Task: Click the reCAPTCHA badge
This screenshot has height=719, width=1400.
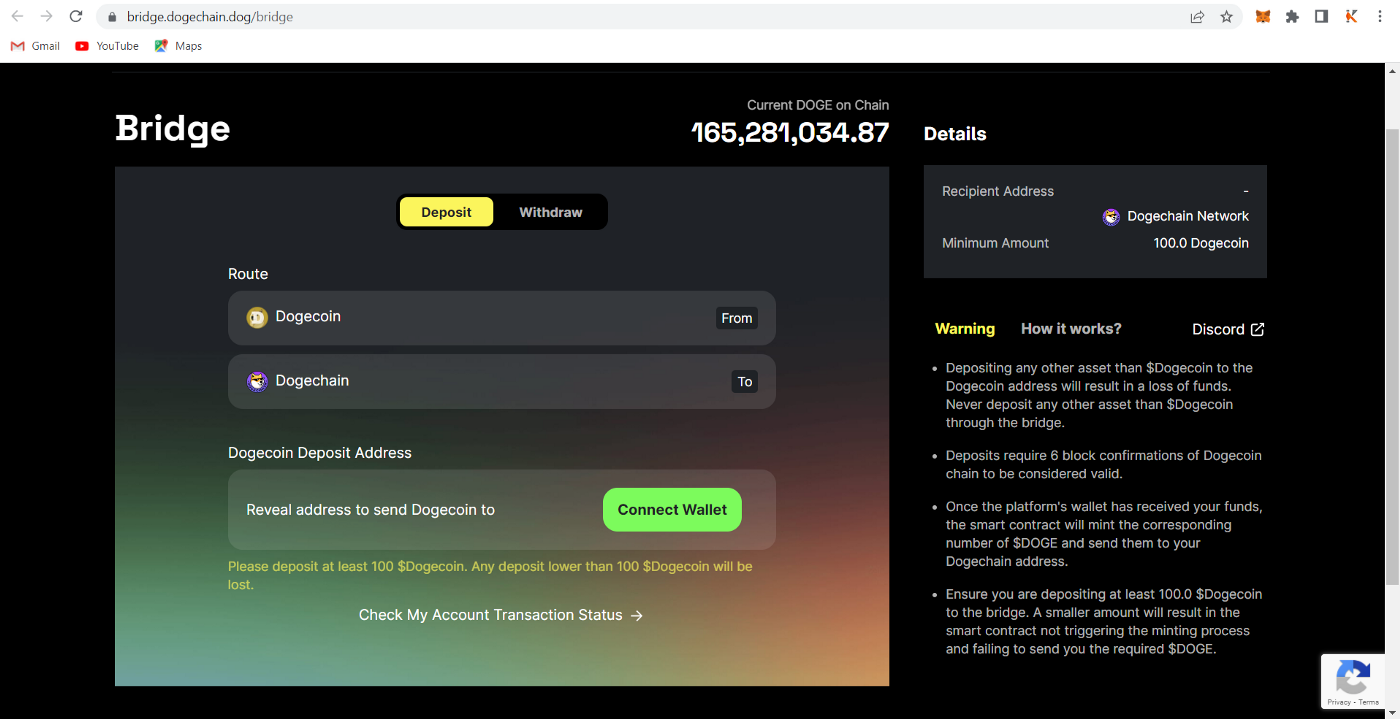Action: coord(1354,682)
